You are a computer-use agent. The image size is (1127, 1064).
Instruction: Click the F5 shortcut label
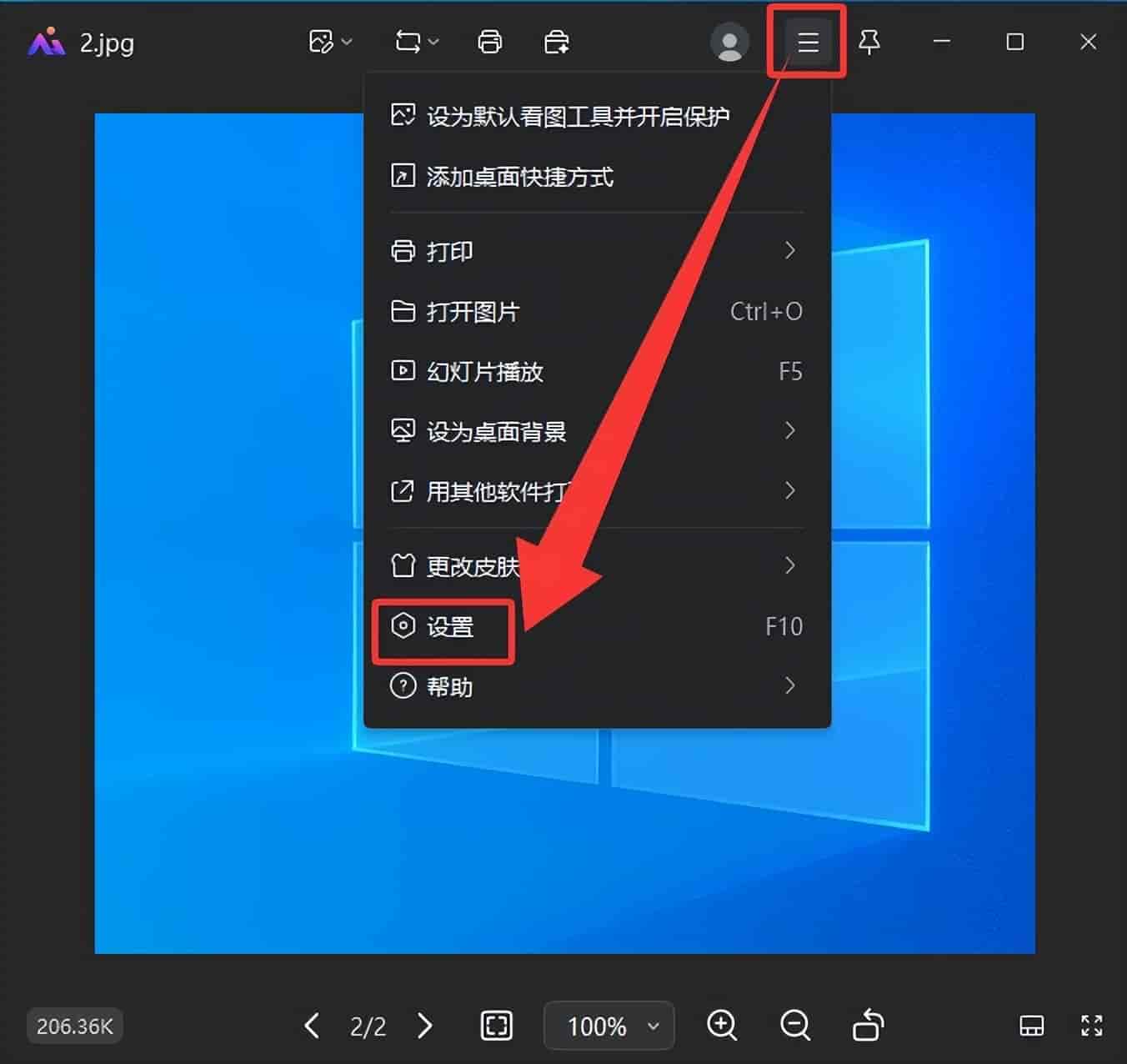pyautogui.click(x=790, y=371)
